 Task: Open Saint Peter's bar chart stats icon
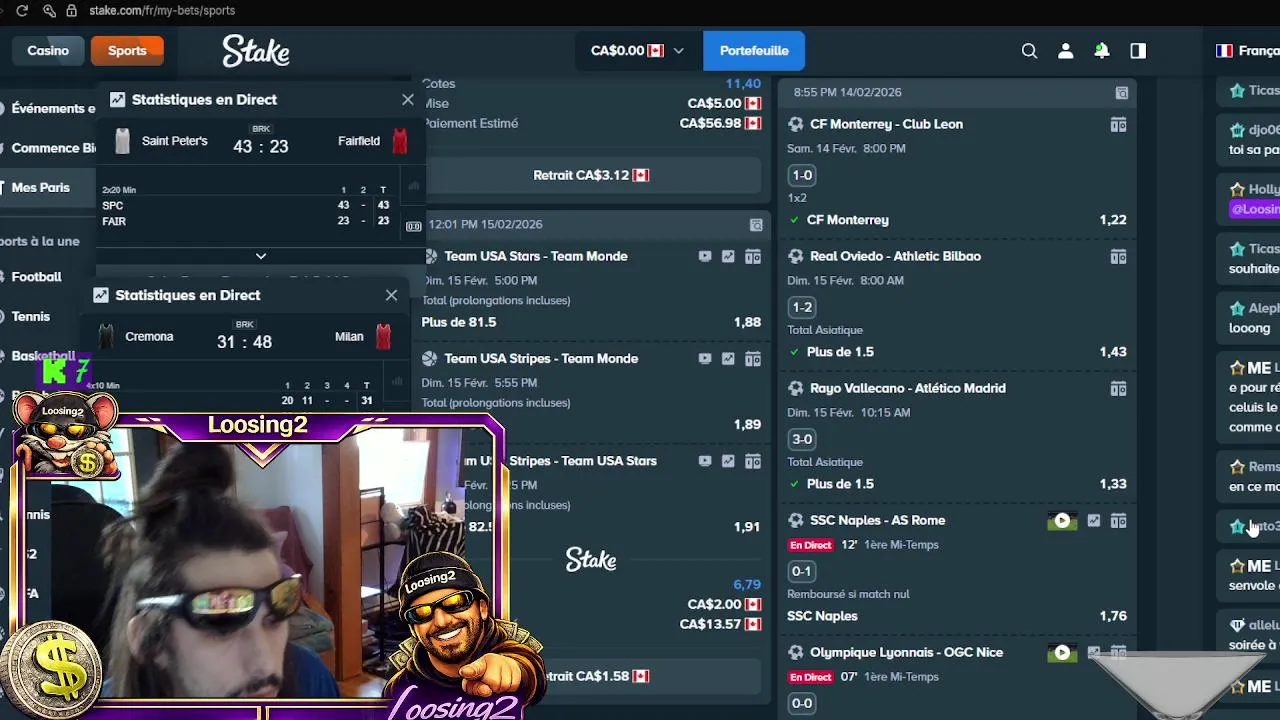click(x=413, y=187)
